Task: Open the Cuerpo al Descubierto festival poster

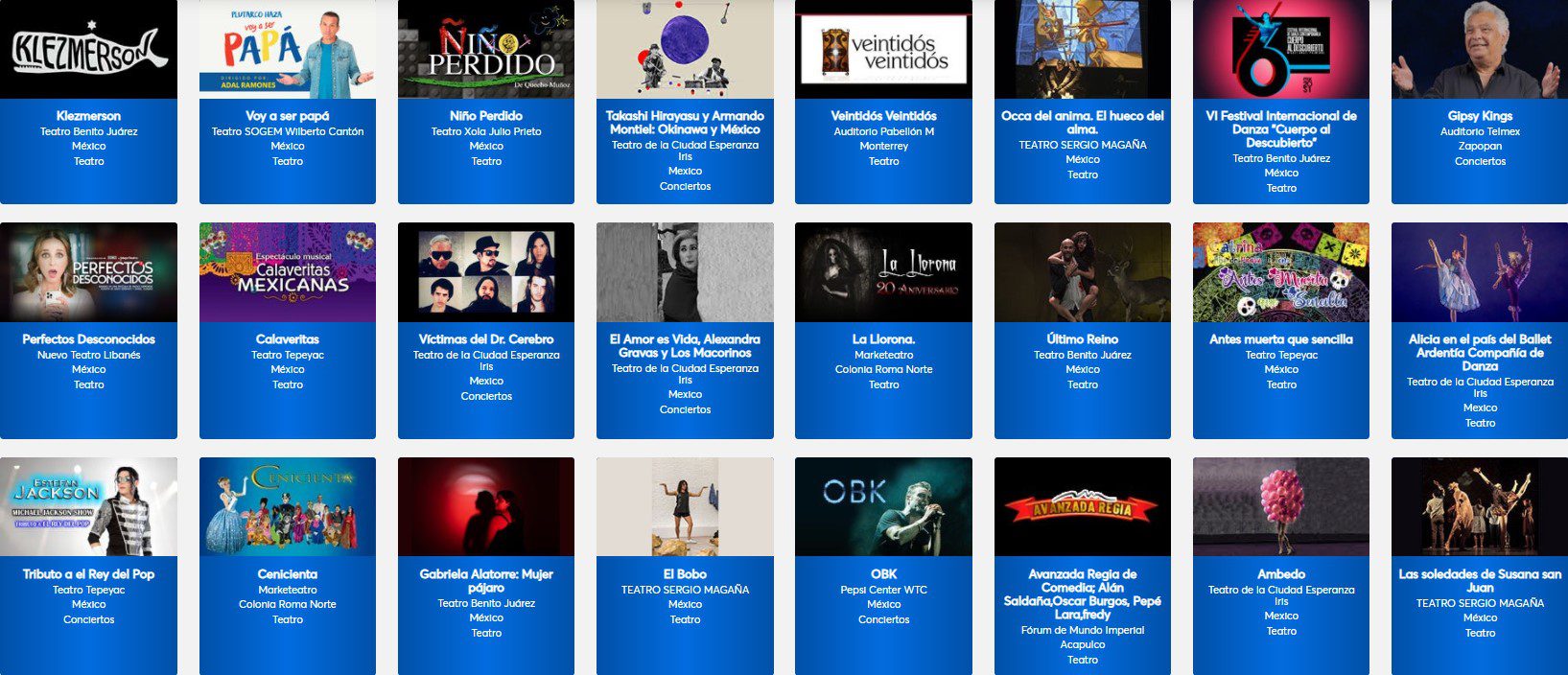Action: pyautogui.click(x=1281, y=49)
